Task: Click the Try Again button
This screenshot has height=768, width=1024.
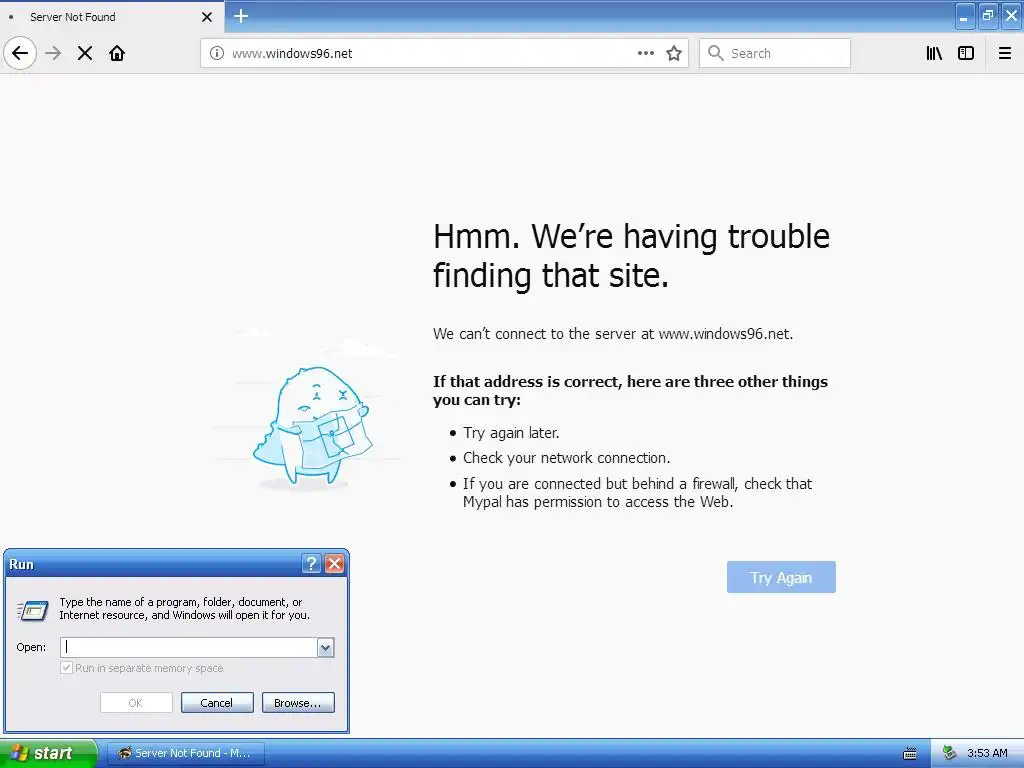Action: pos(781,577)
